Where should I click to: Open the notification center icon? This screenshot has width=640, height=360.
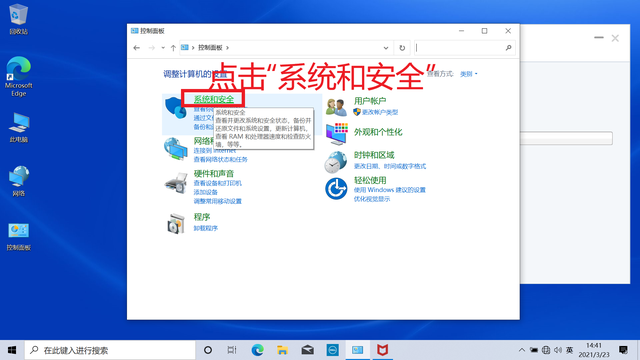[x=623, y=350]
